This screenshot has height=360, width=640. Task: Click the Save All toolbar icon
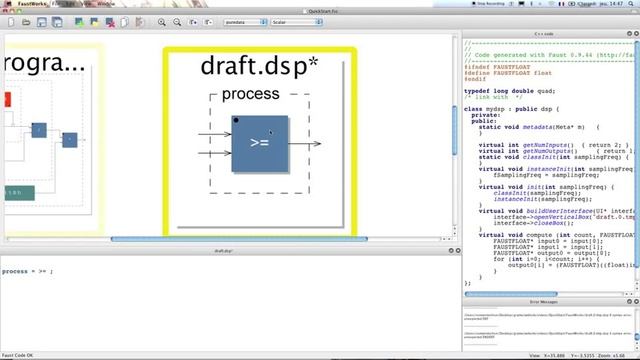click(x=57, y=22)
